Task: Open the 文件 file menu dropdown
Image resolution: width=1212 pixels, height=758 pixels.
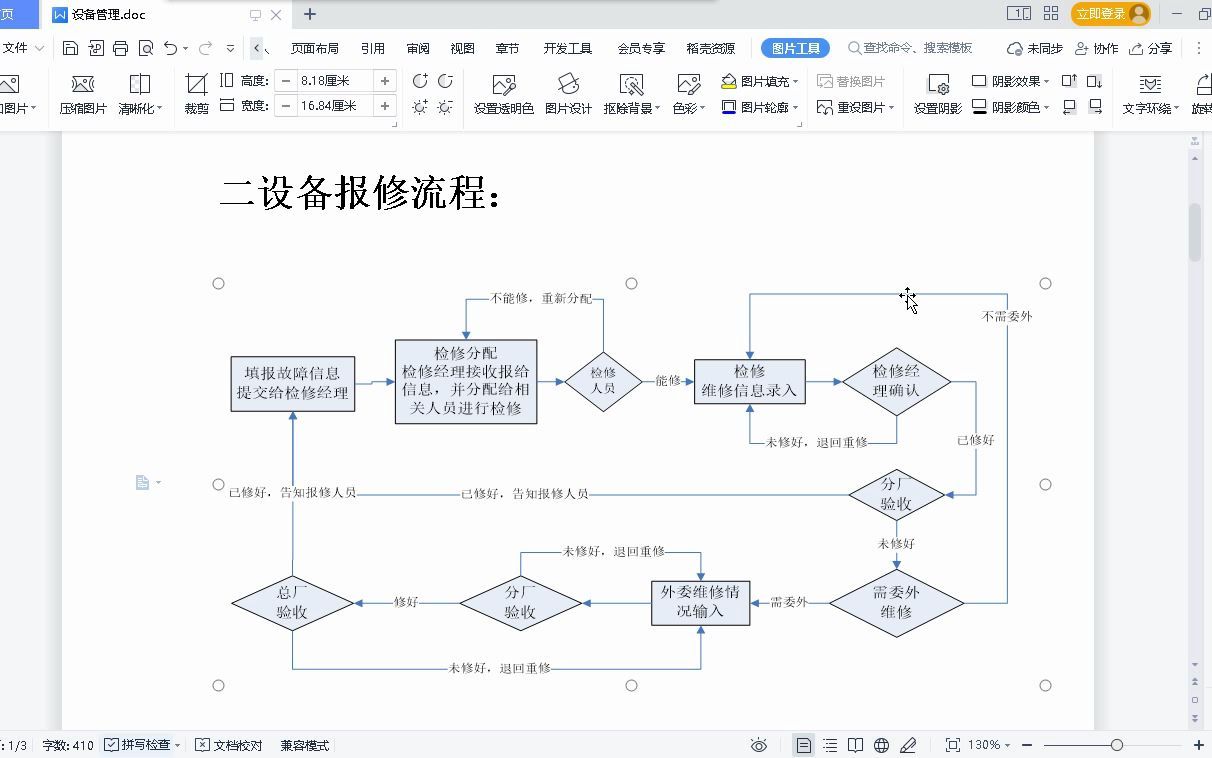Action: [x=23, y=48]
